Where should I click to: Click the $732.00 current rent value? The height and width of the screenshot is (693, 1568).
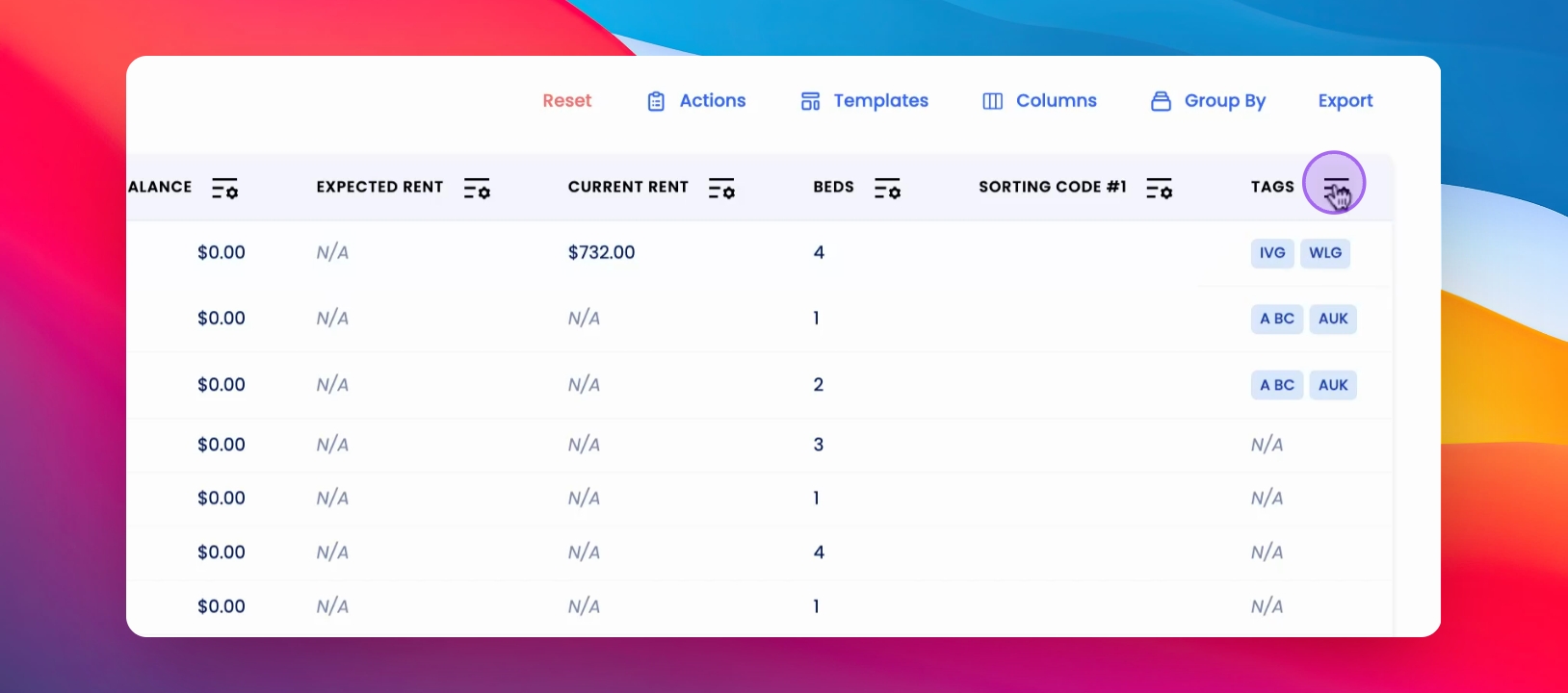[x=601, y=252]
